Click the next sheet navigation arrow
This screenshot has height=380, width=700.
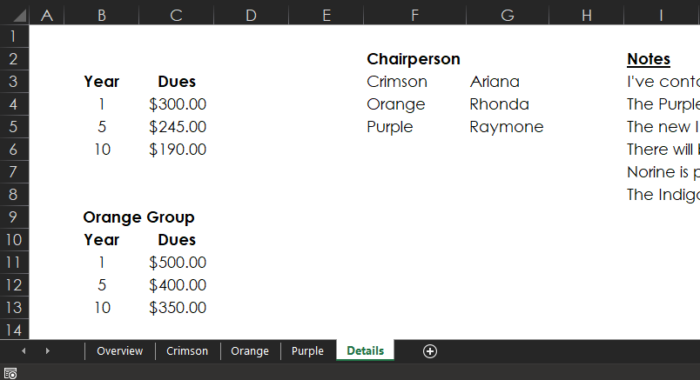[x=47, y=351]
